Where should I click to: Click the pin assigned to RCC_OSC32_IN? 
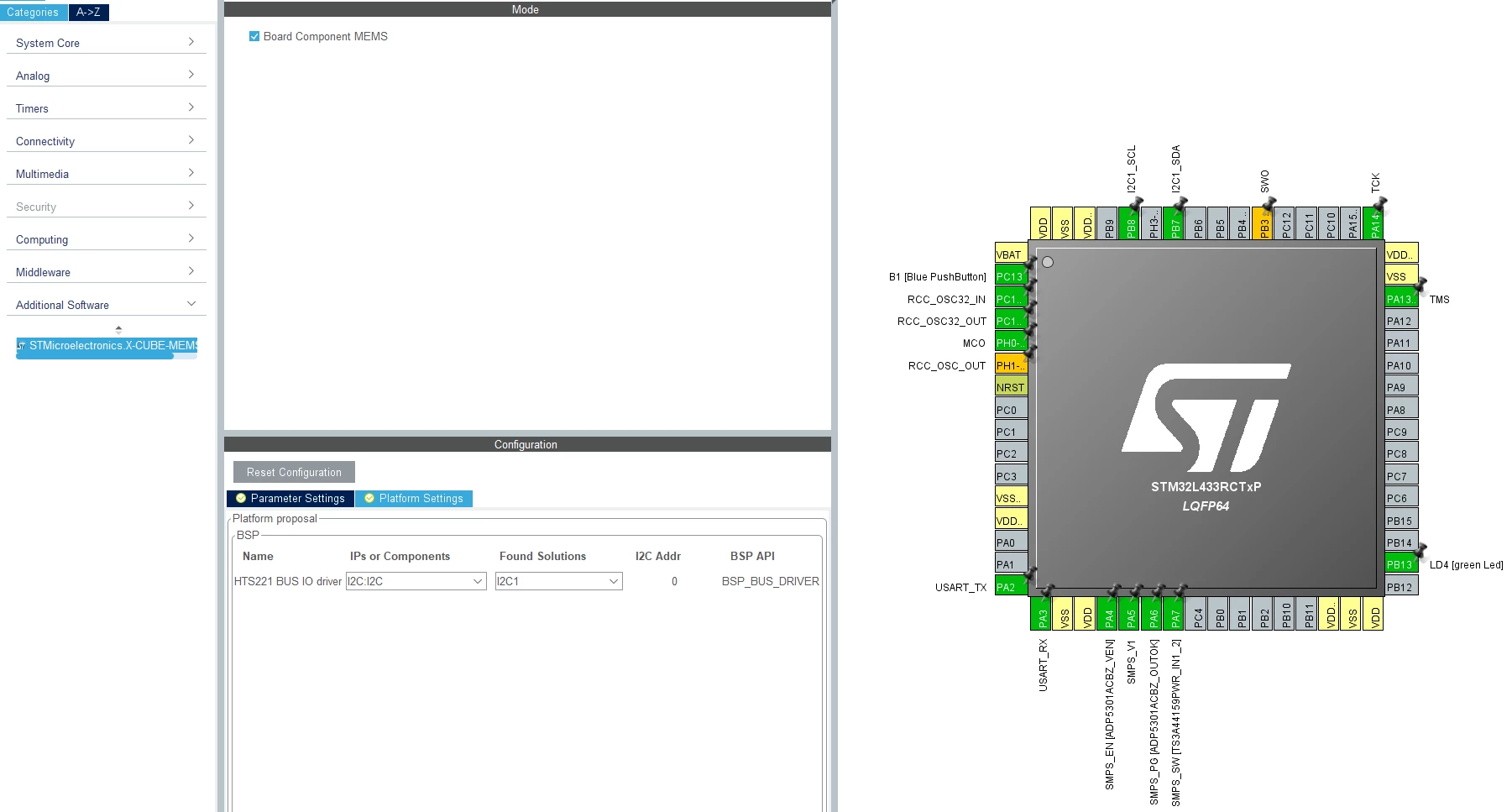[1011, 299]
